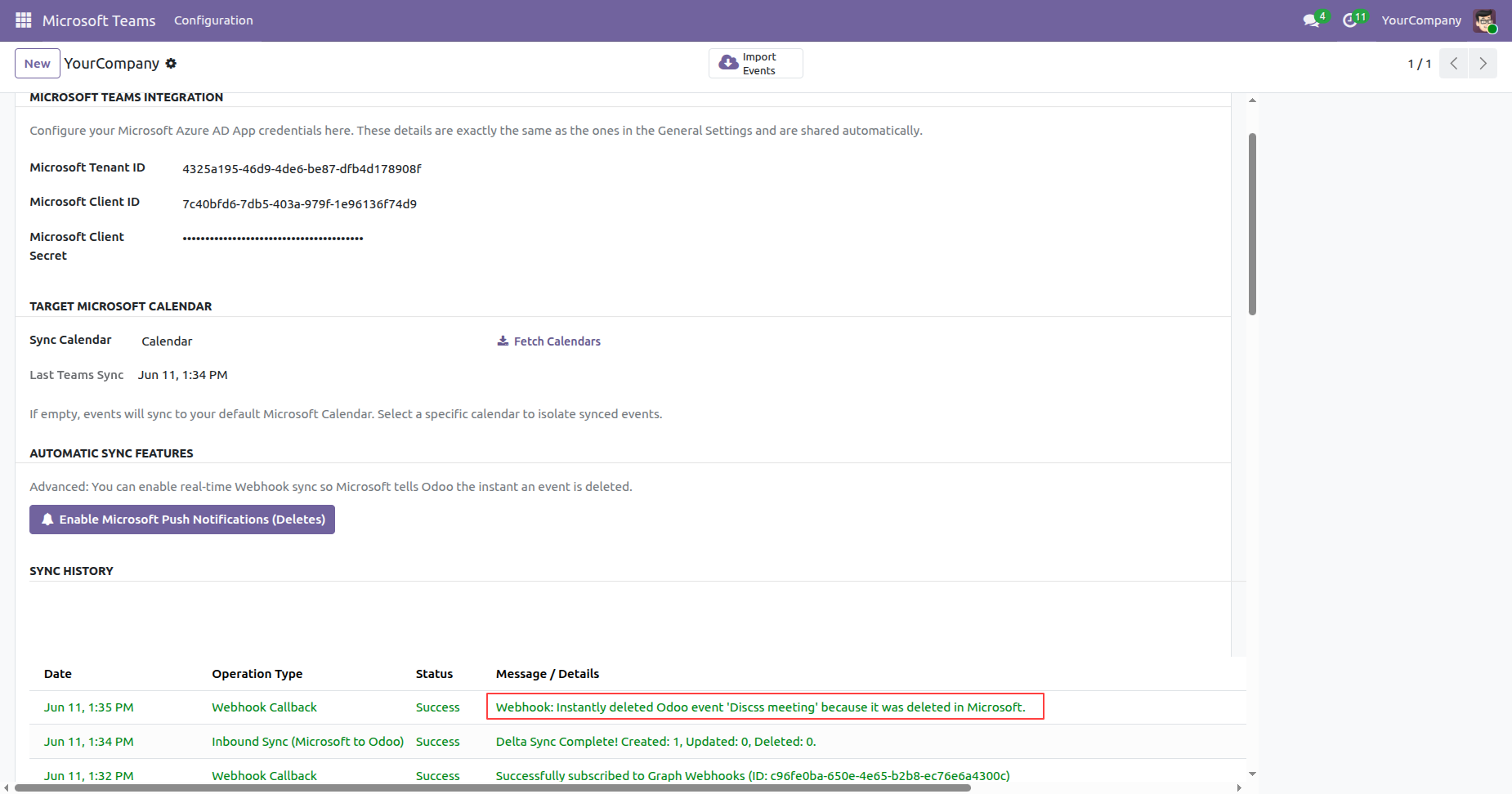This screenshot has height=794, width=1512.
Task: Click the scroll down arrow
Action: tap(1252, 774)
